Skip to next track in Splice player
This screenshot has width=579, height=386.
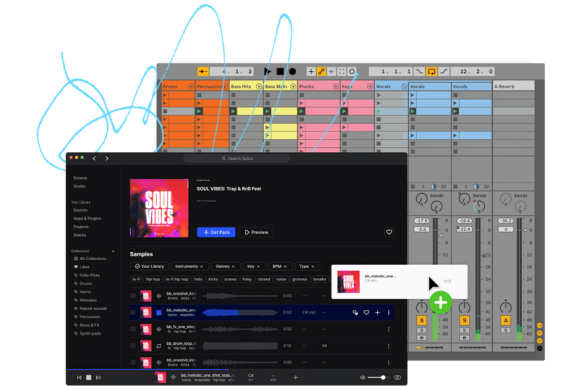point(98,377)
